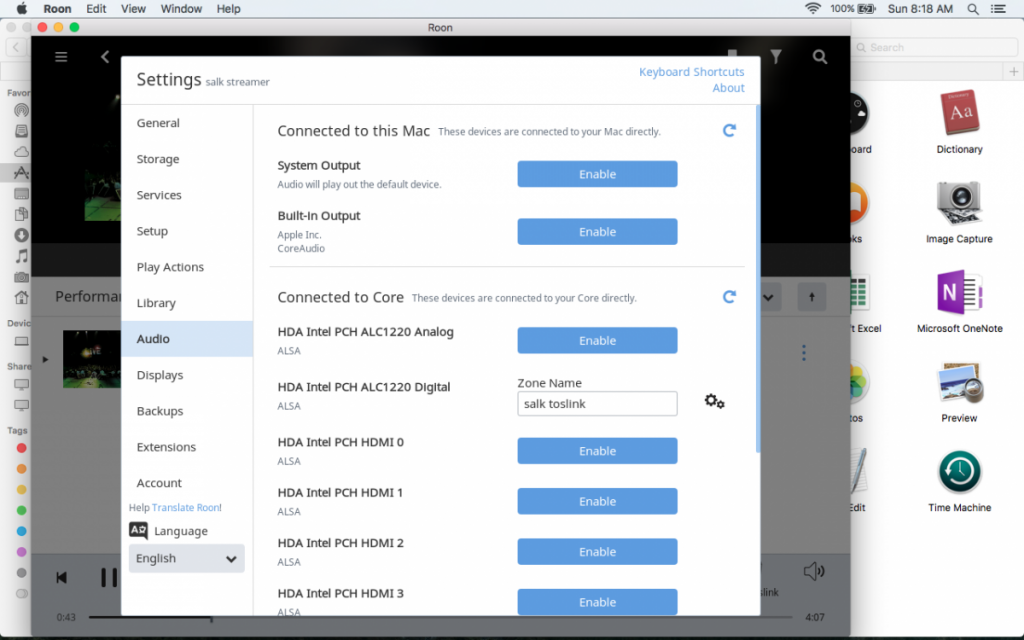Viewport: 1024px width, 640px height.
Task: Seek within the playback progress bar
Action: [x=440, y=616]
